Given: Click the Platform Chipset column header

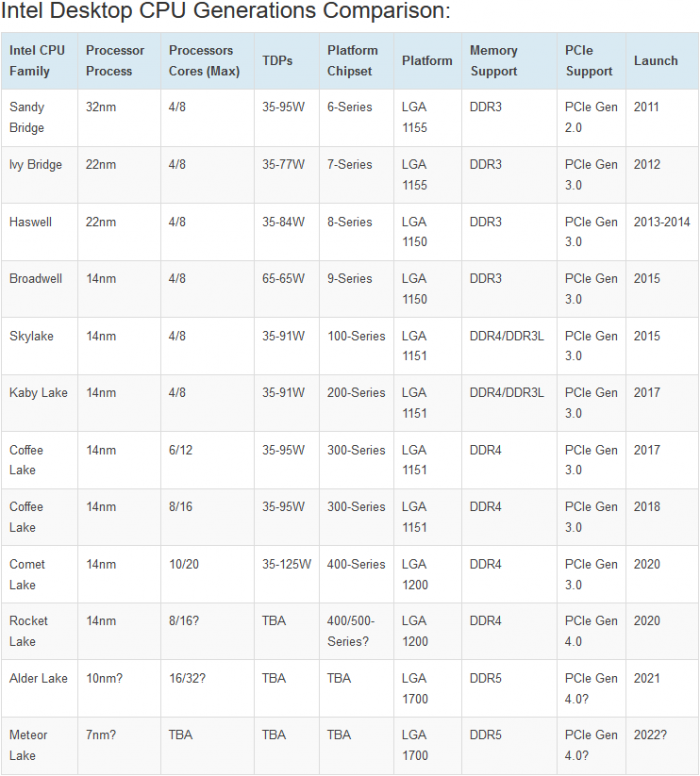Looking at the screenshot, I should pyautogui.click(x=352, y=61).
